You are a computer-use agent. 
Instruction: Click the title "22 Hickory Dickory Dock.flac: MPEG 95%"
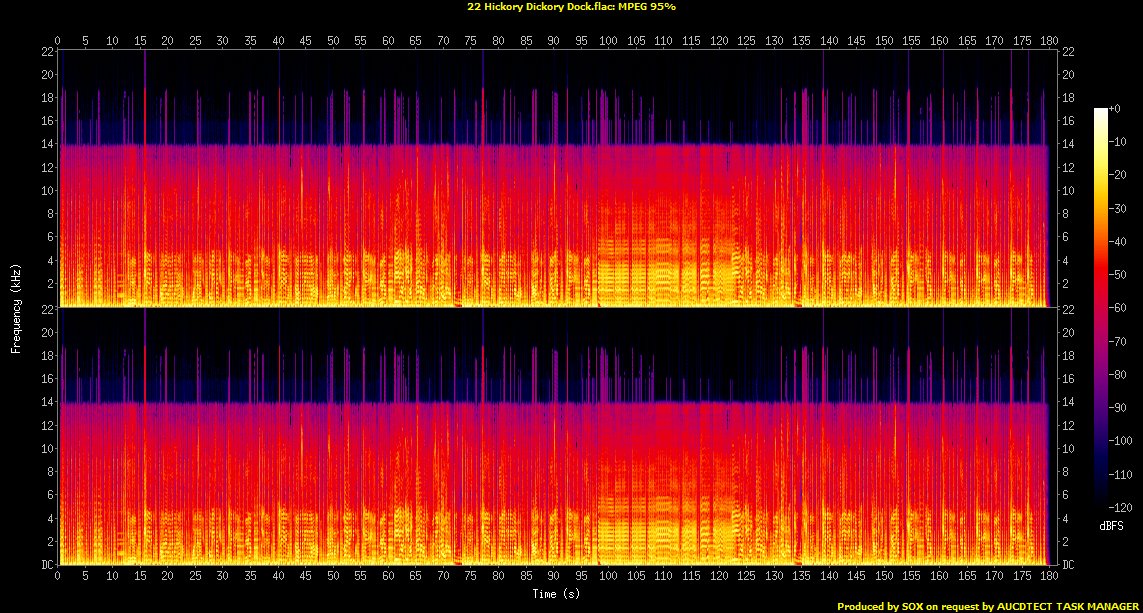571,6
